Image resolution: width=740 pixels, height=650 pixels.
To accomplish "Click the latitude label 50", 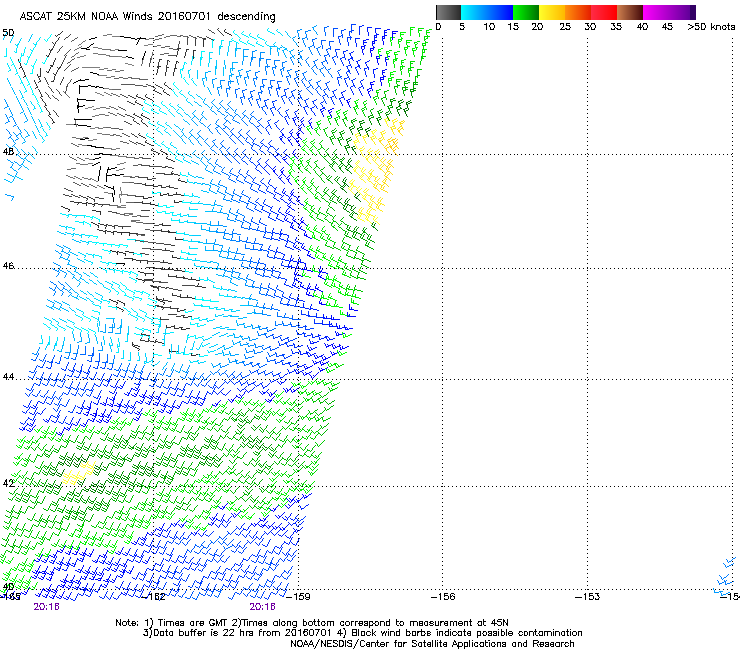I will tap(8, 33).
